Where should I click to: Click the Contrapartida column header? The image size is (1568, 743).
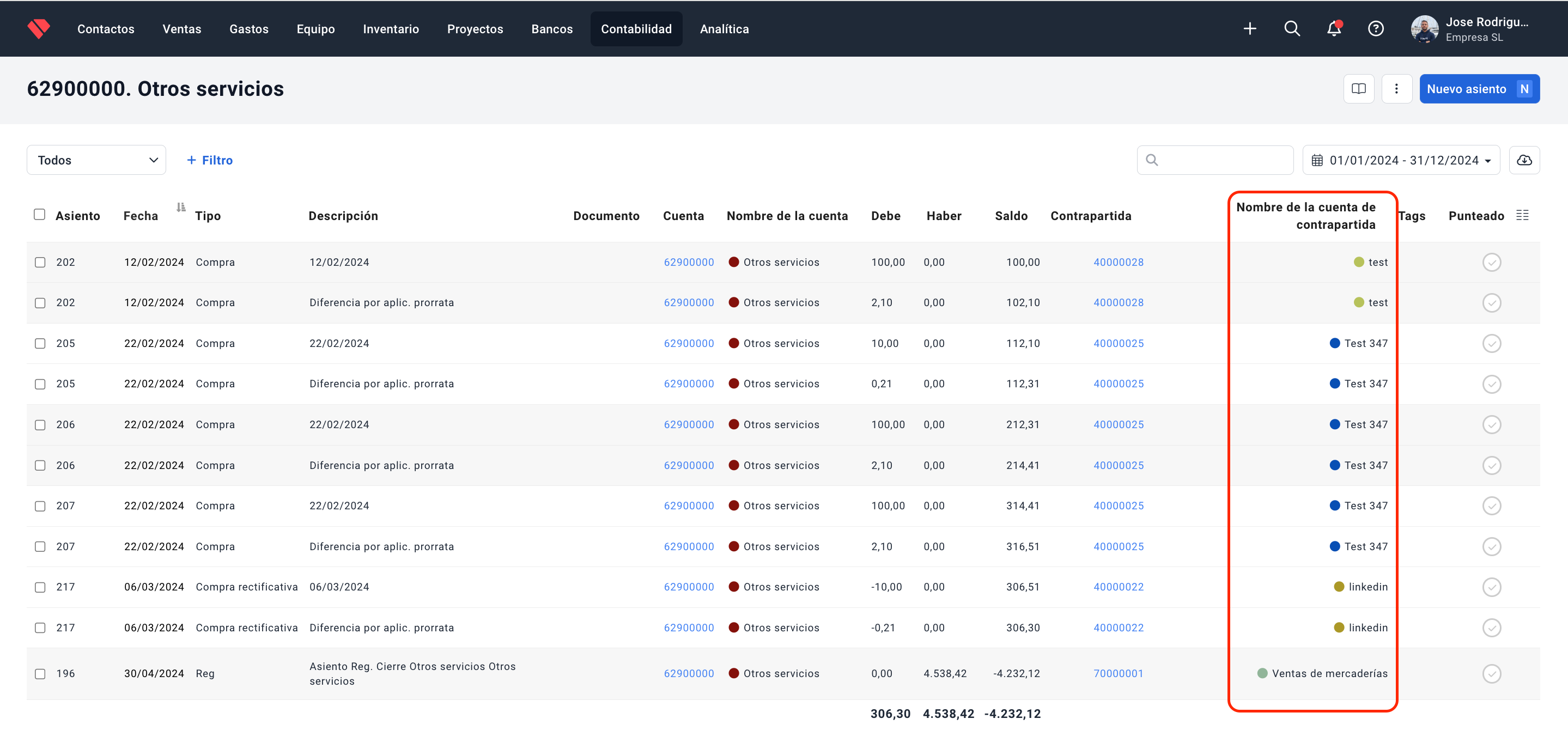1090,216
